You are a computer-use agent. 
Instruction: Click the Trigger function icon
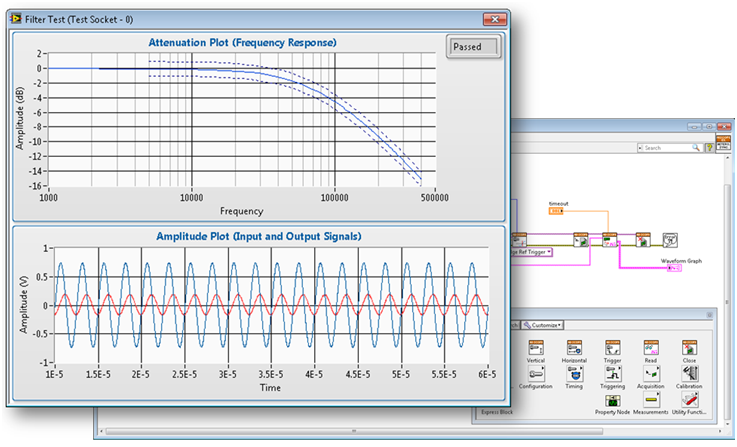613,347
